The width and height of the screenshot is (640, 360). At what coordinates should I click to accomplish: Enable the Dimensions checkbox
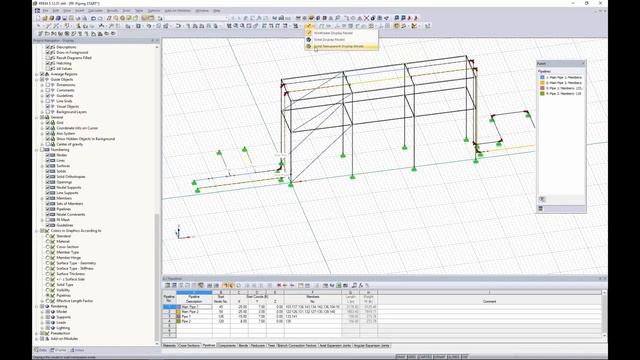(47, 85)
